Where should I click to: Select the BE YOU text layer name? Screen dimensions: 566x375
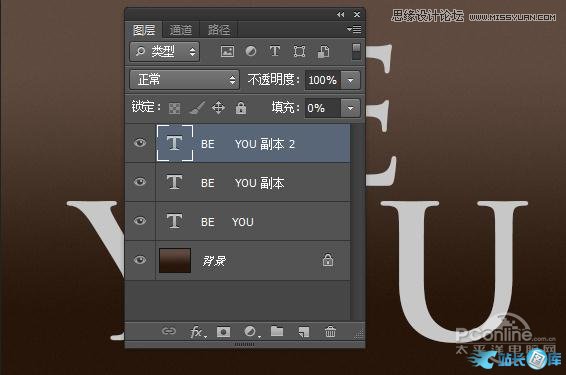tap(227, 222)
